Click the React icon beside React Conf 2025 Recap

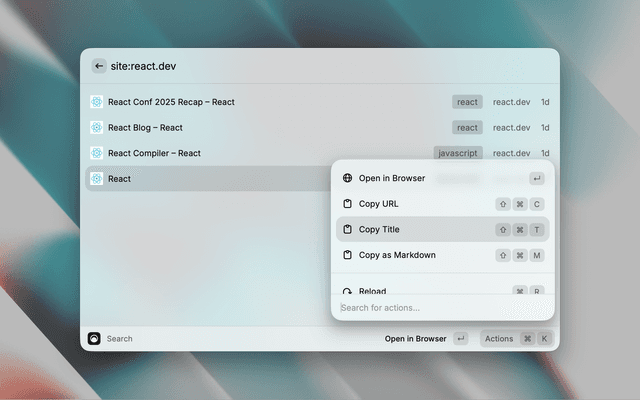(97, 102)
